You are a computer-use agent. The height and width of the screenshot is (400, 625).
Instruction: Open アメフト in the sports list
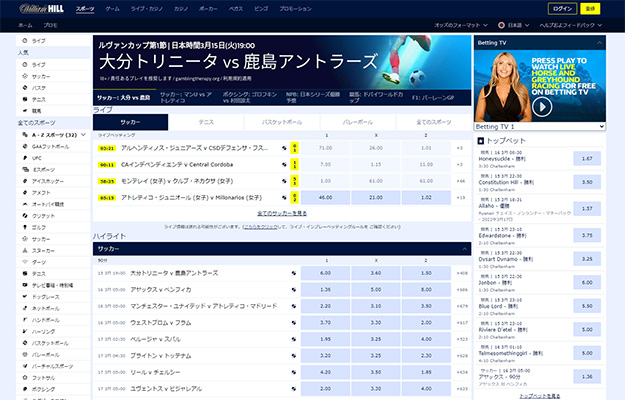click(41, 193)
